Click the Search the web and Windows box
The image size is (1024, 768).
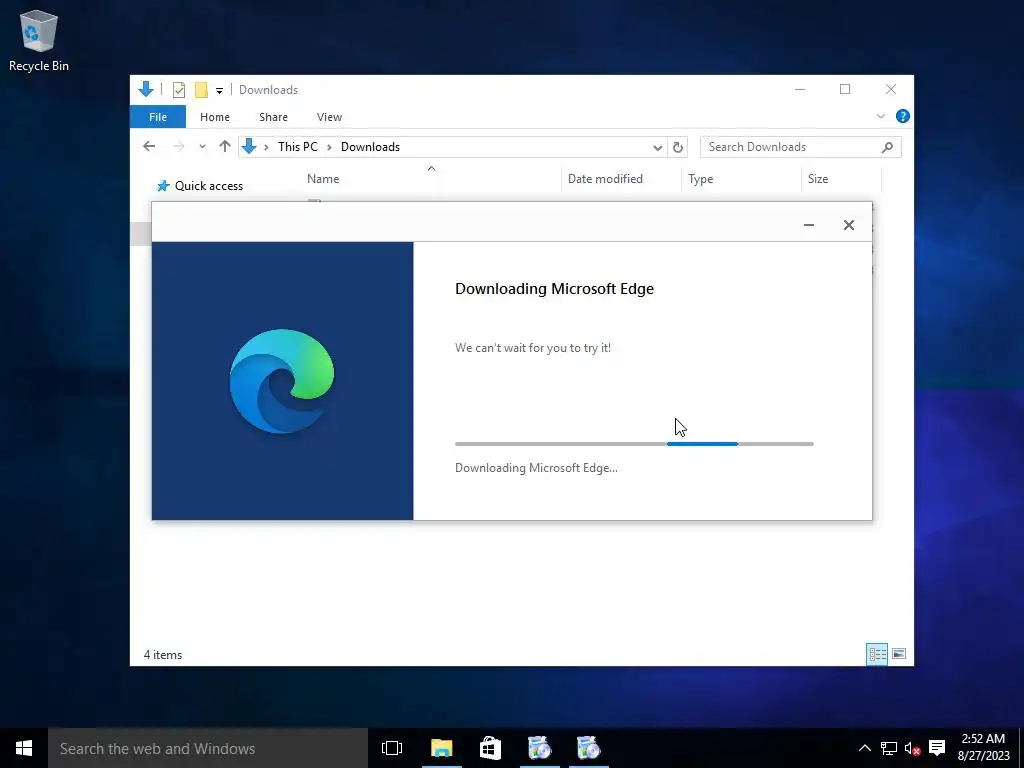[208, 748]
